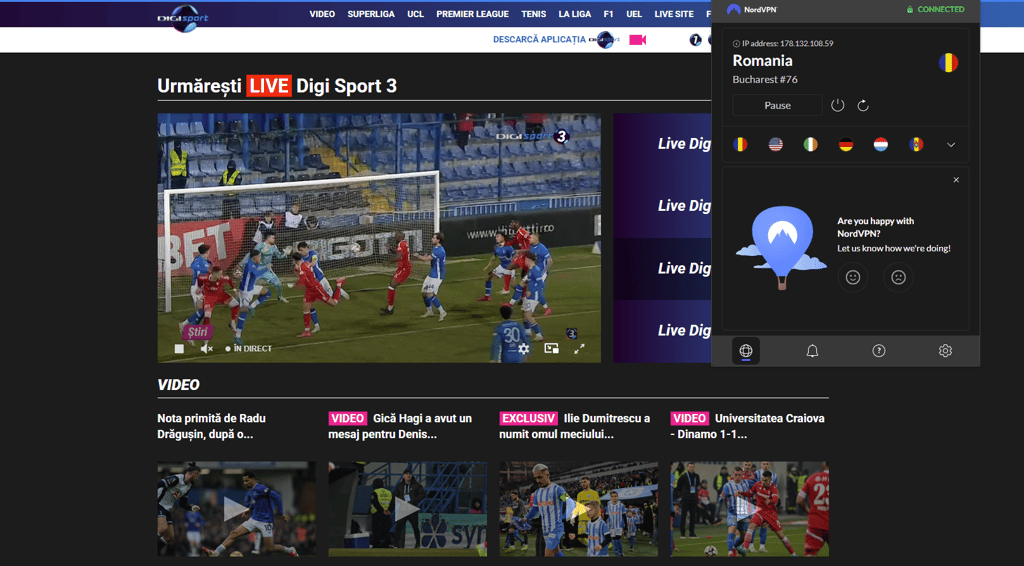Select the fourth Live Digi channel entry
This screenshot has width=1024, height=566.
[662, 330]
